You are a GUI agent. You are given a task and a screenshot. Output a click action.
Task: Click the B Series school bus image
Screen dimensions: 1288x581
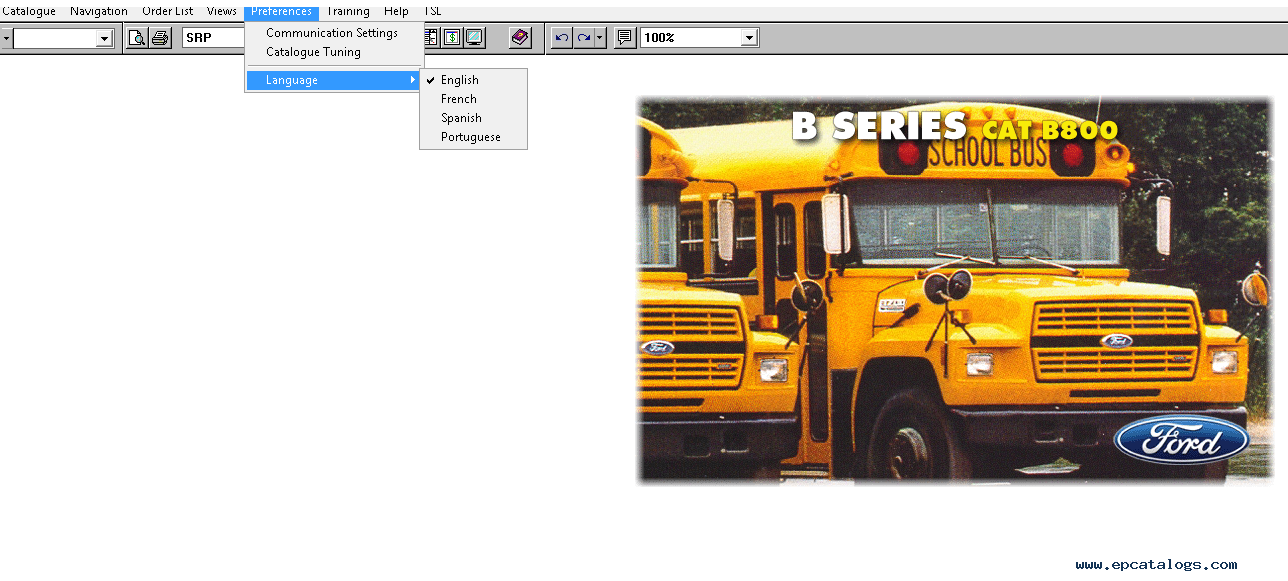coord(955,290)
